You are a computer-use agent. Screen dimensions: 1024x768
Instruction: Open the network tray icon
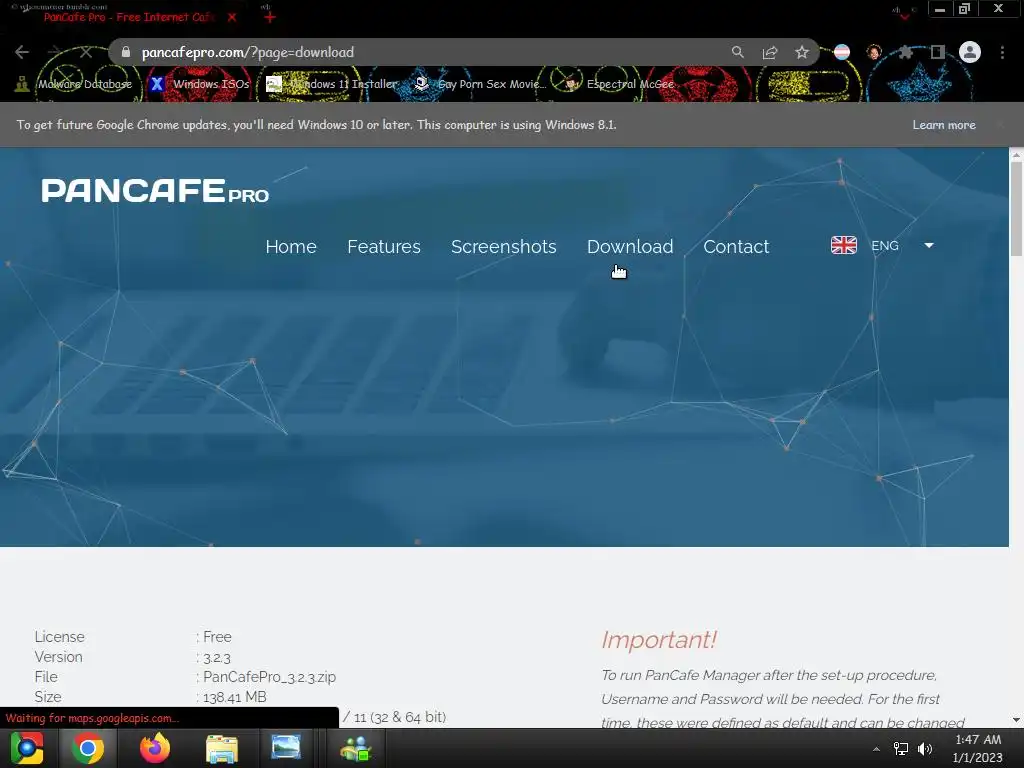(x=901, y=749)
